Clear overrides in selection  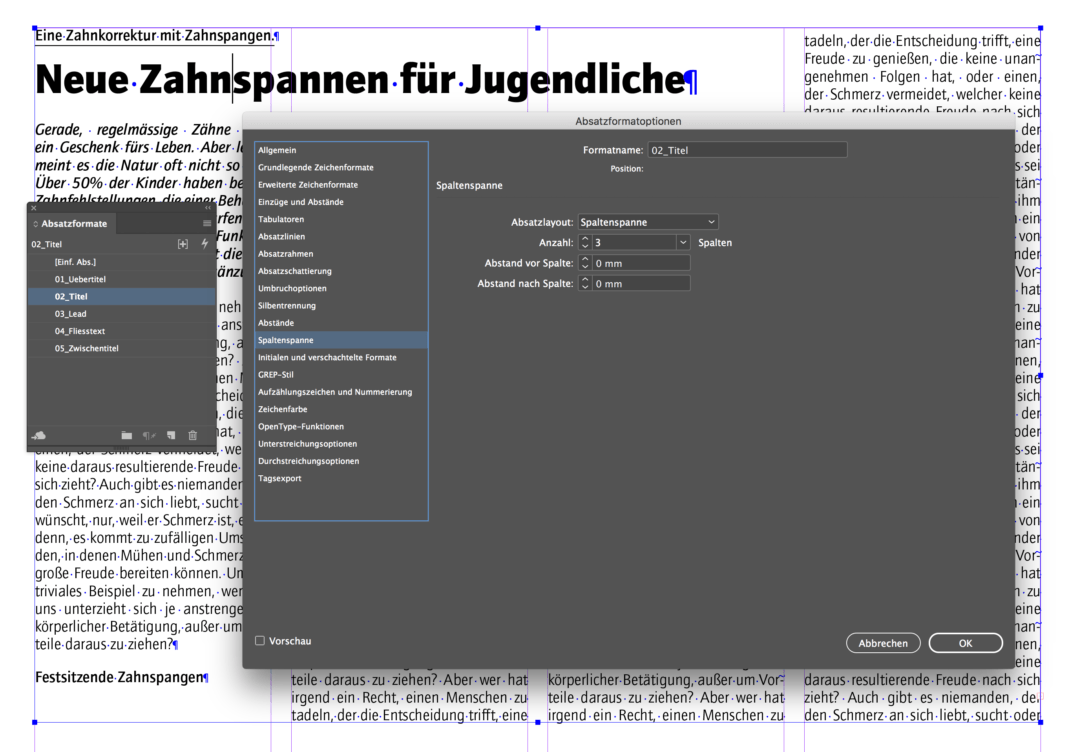pyautogui.click(x=150, y=435)
